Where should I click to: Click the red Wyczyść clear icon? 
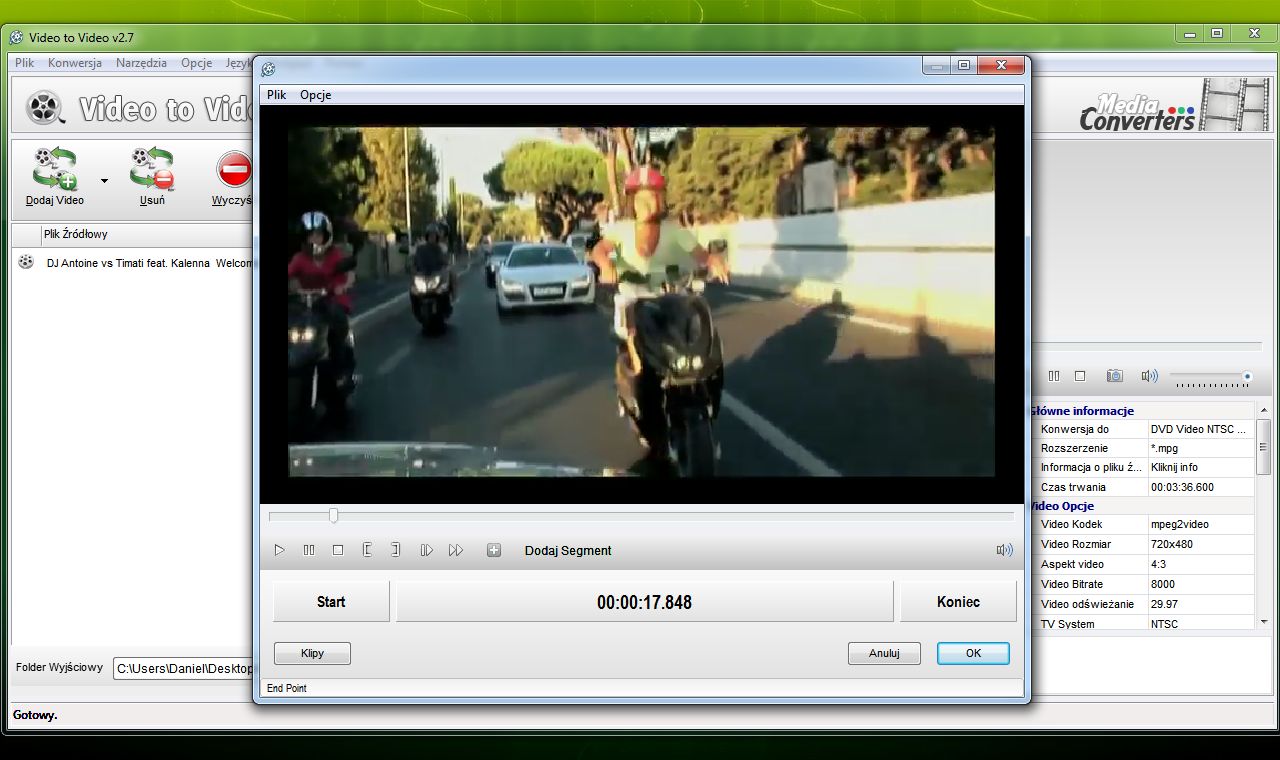click(235, 169)
